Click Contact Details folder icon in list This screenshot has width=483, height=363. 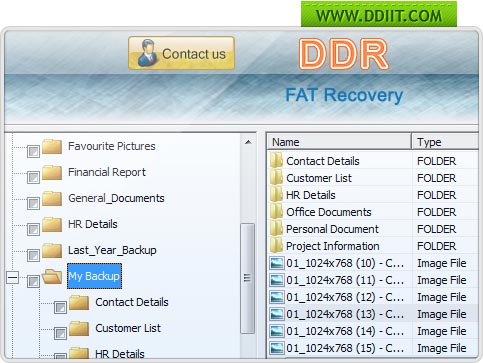[x=277, y=161]
